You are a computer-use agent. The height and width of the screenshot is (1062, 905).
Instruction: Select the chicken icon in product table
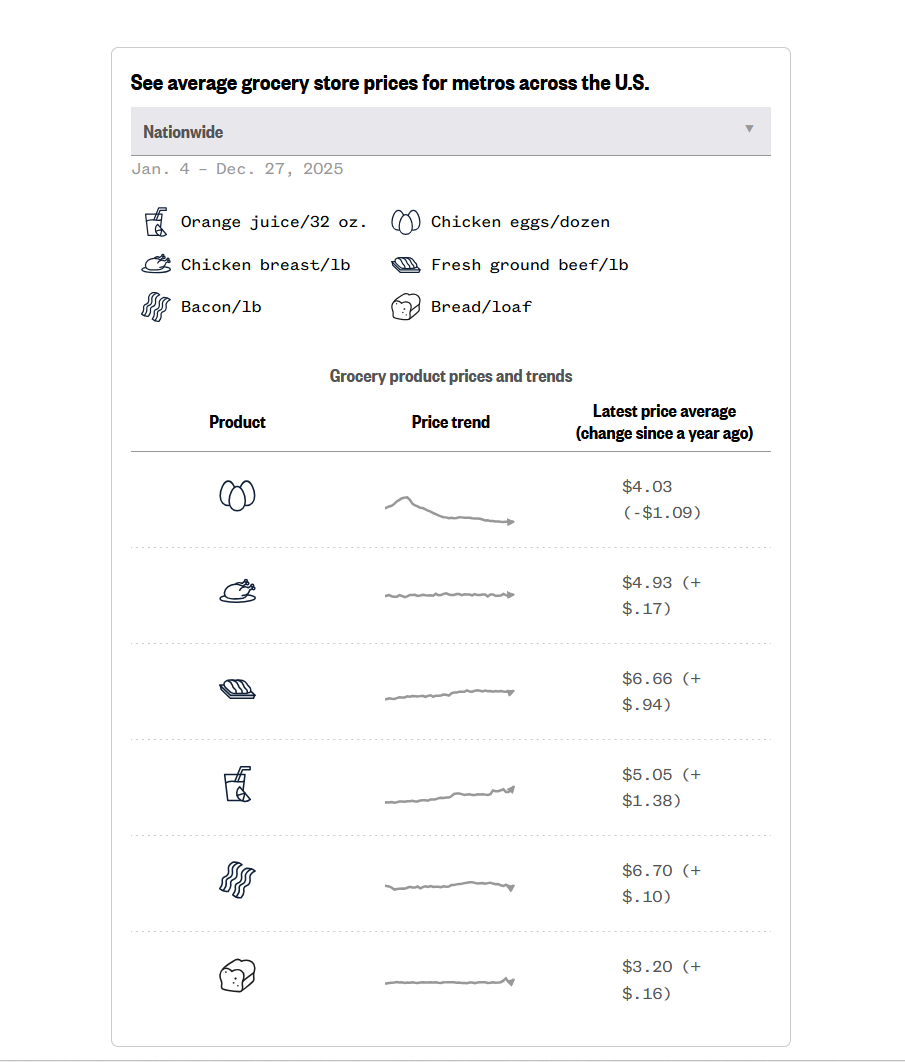[237, 591]
